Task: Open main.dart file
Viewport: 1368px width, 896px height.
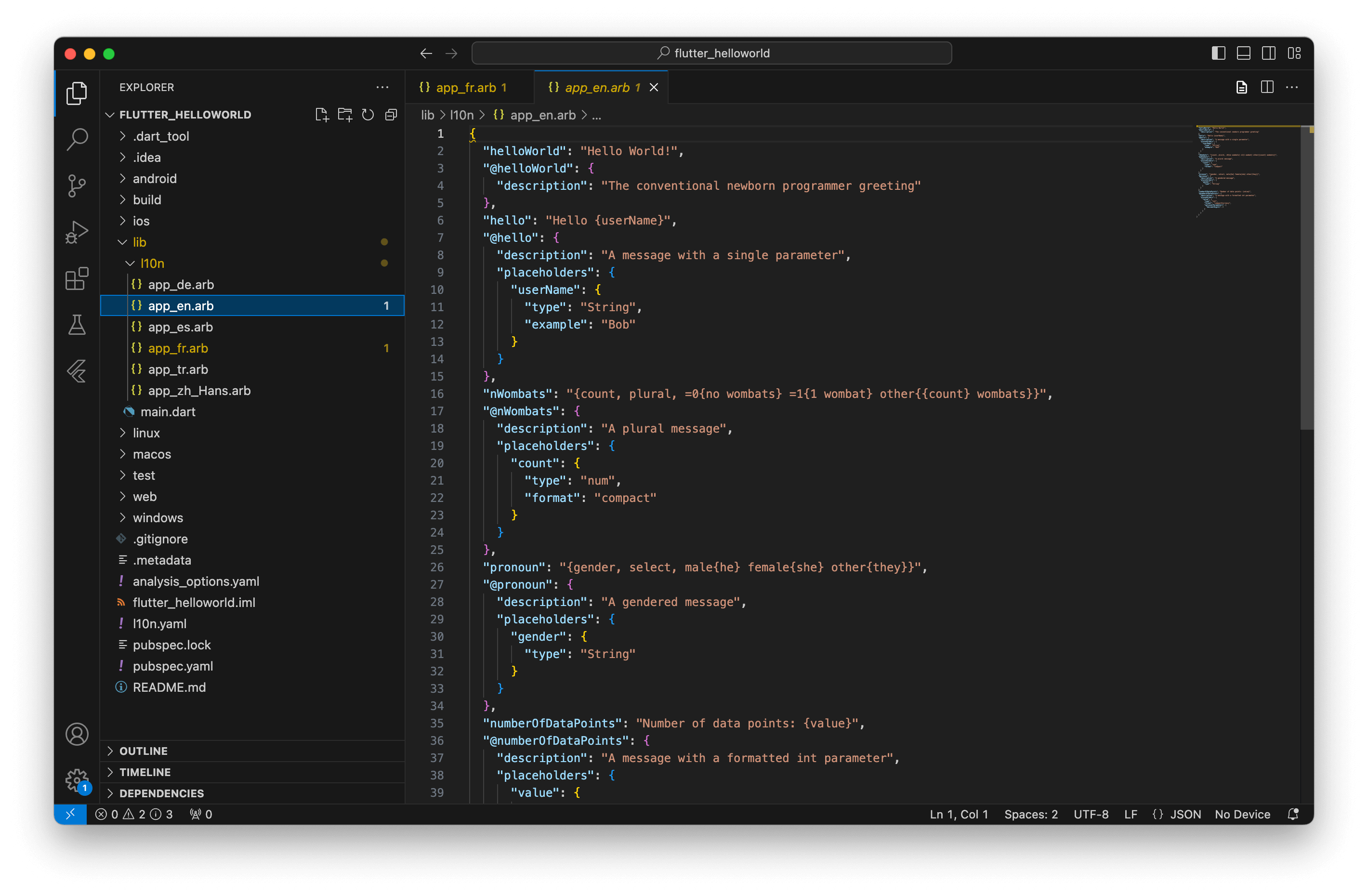Action: click(x=252, y=411)
